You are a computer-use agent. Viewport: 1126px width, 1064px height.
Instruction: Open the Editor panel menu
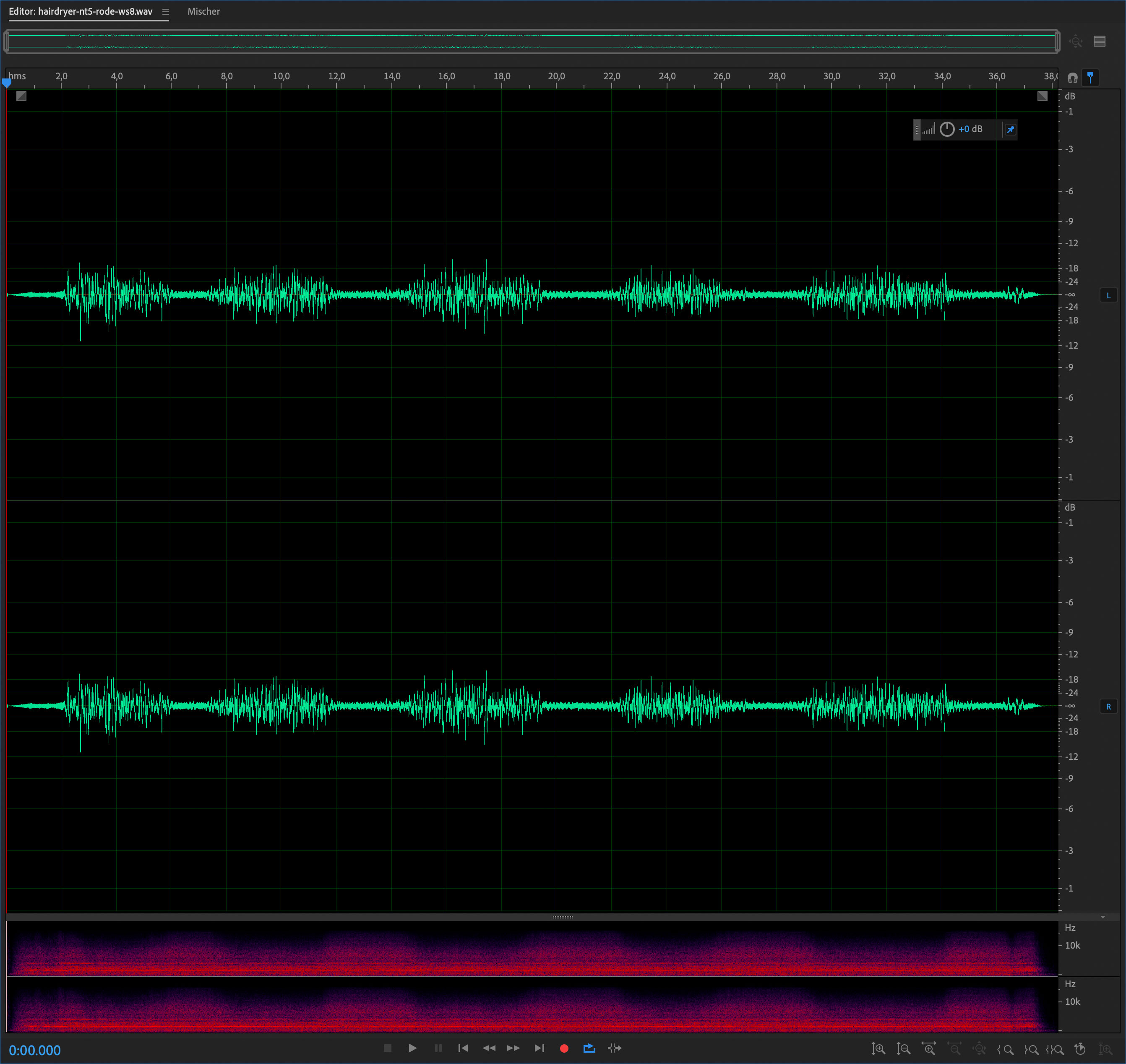pyautogui.click(x=166, y=12)
